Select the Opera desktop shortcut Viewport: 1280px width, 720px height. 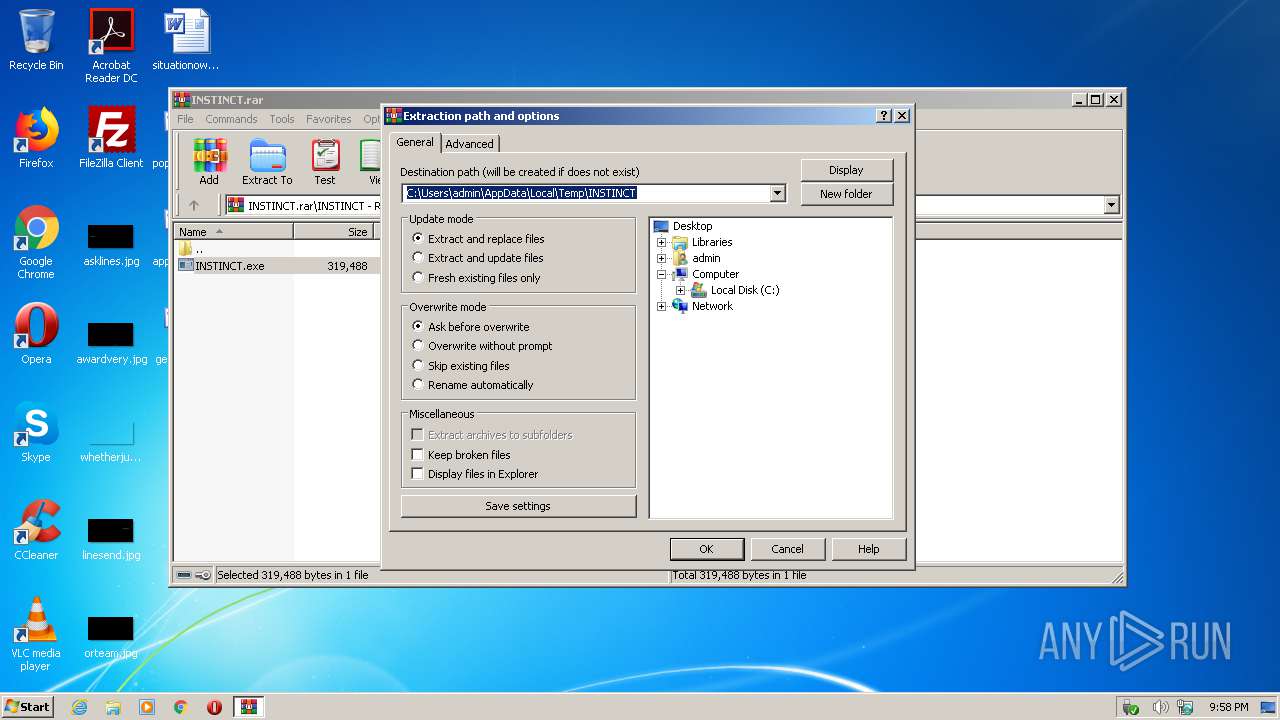tap(36, 334)
